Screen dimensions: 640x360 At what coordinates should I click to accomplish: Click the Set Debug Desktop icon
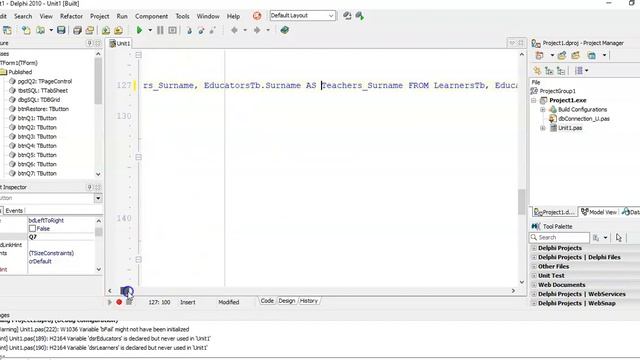pos(360,16)
